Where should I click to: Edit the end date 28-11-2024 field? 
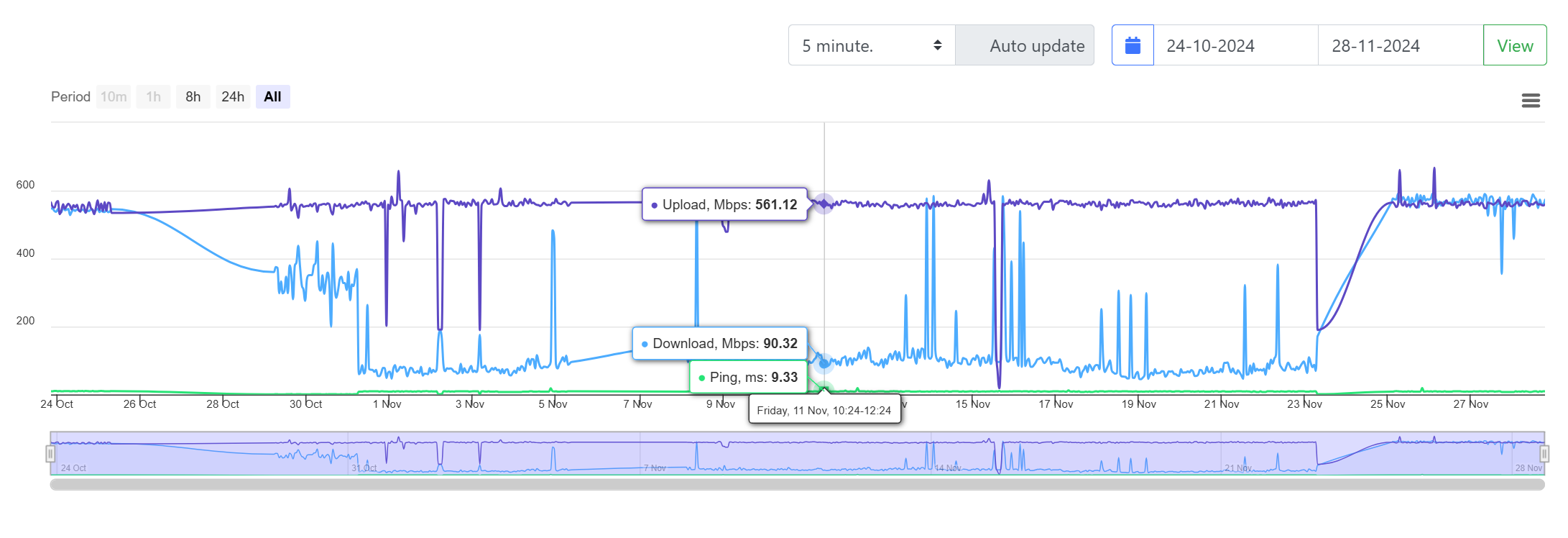(x=1401, y=45)
